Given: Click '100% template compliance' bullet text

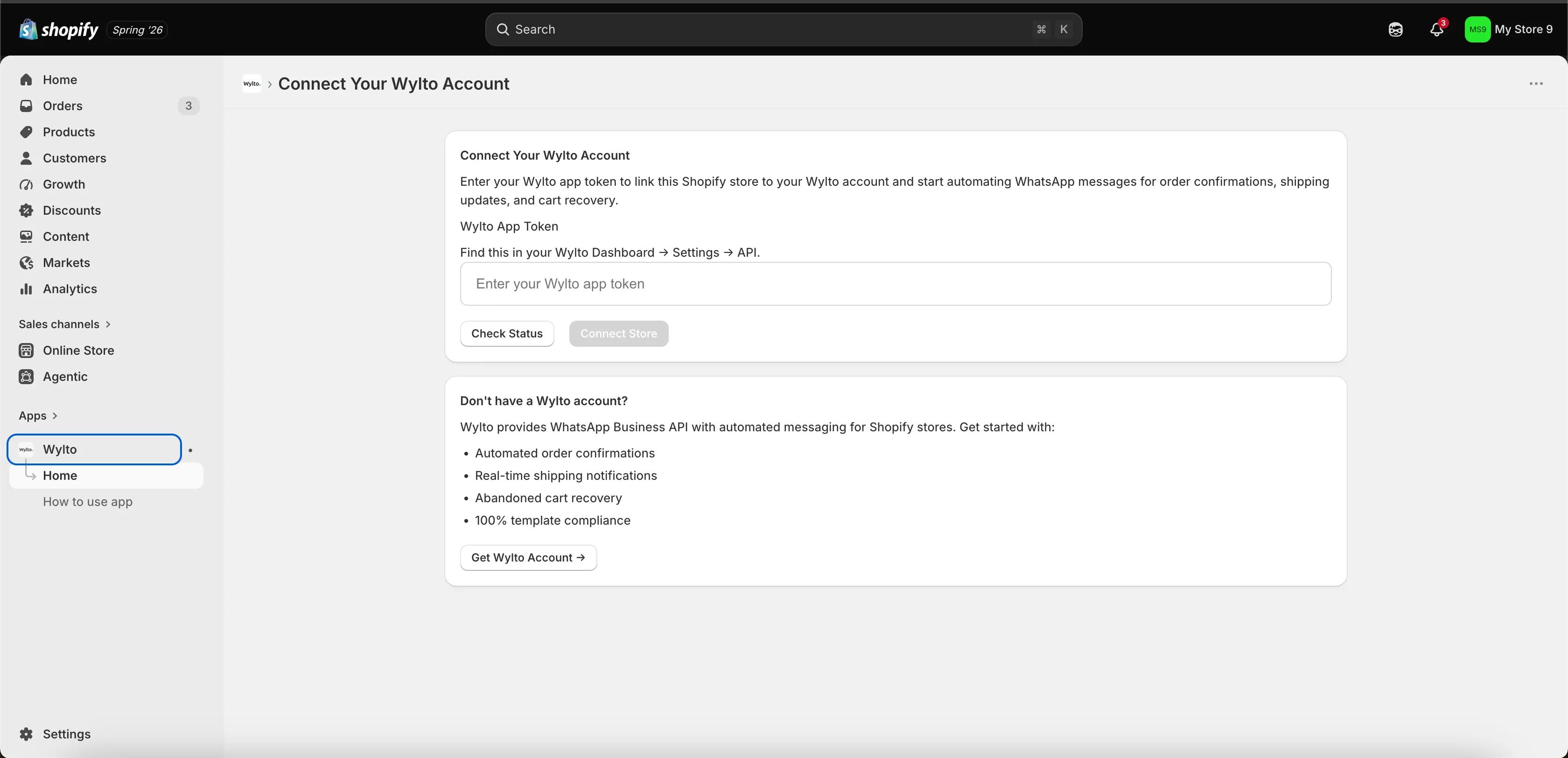Looking at the screenshot, I should click(x=553, y=520).
